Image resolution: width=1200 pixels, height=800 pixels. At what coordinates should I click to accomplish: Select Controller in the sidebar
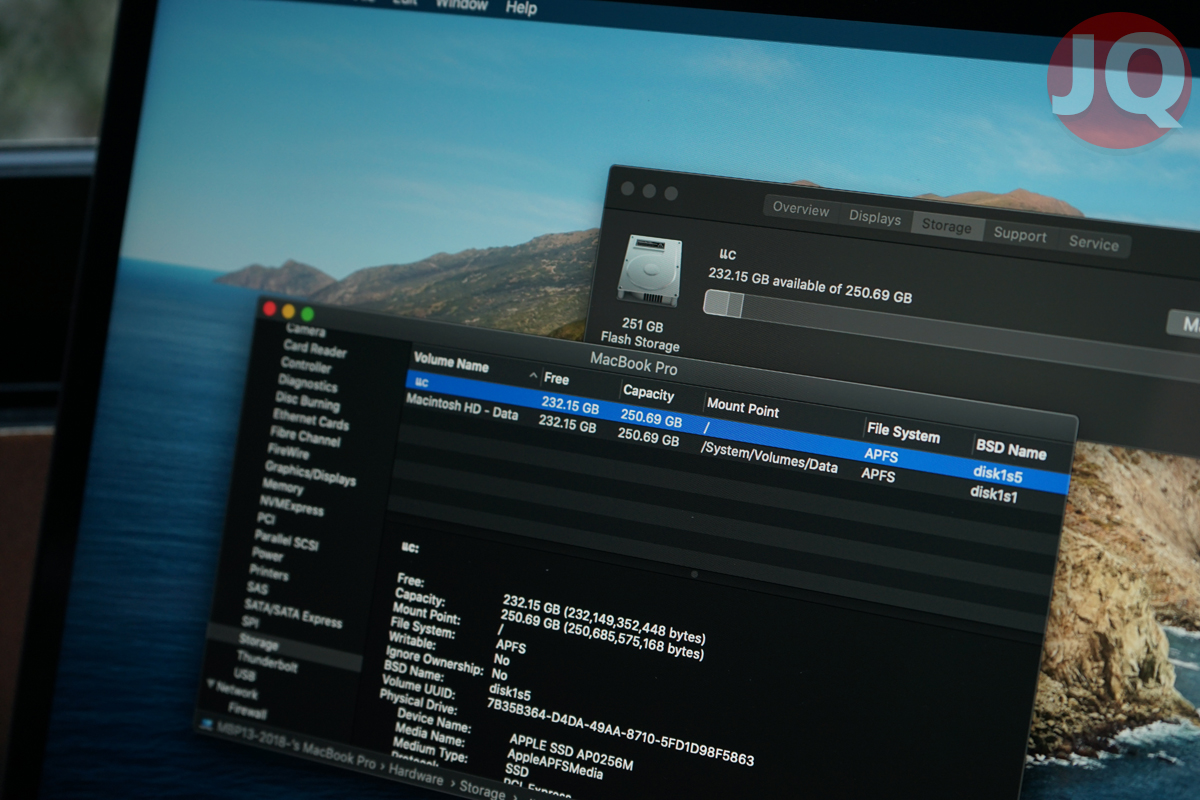[x=305, y=365]
